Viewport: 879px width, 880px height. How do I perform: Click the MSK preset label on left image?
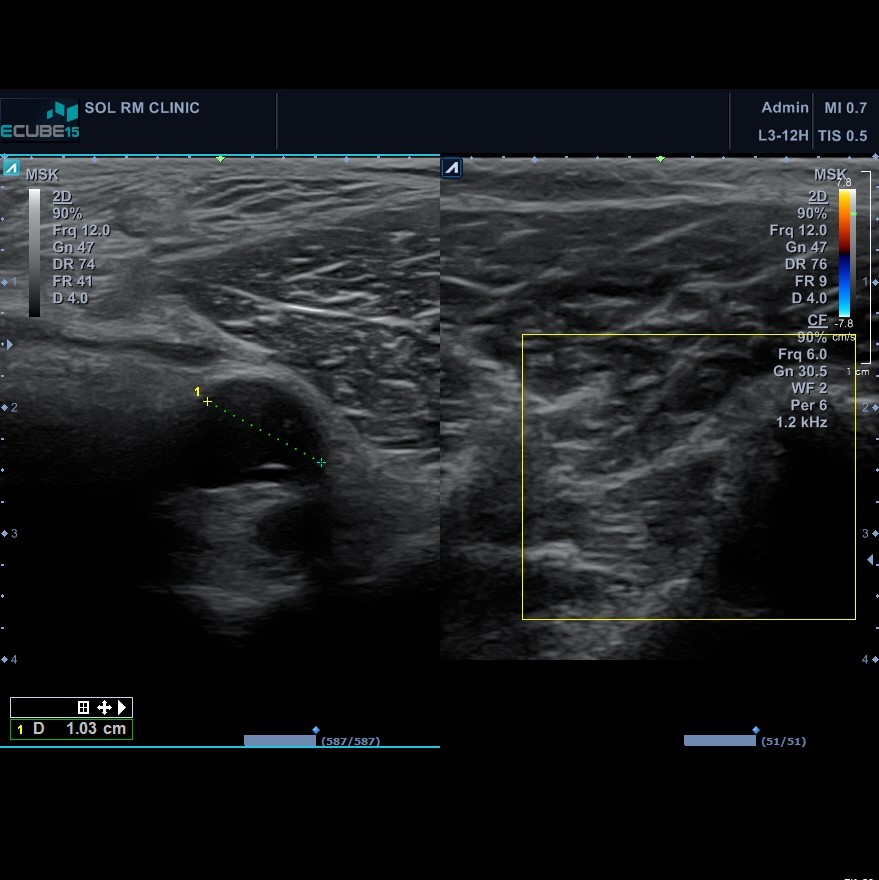coord(42,175)
